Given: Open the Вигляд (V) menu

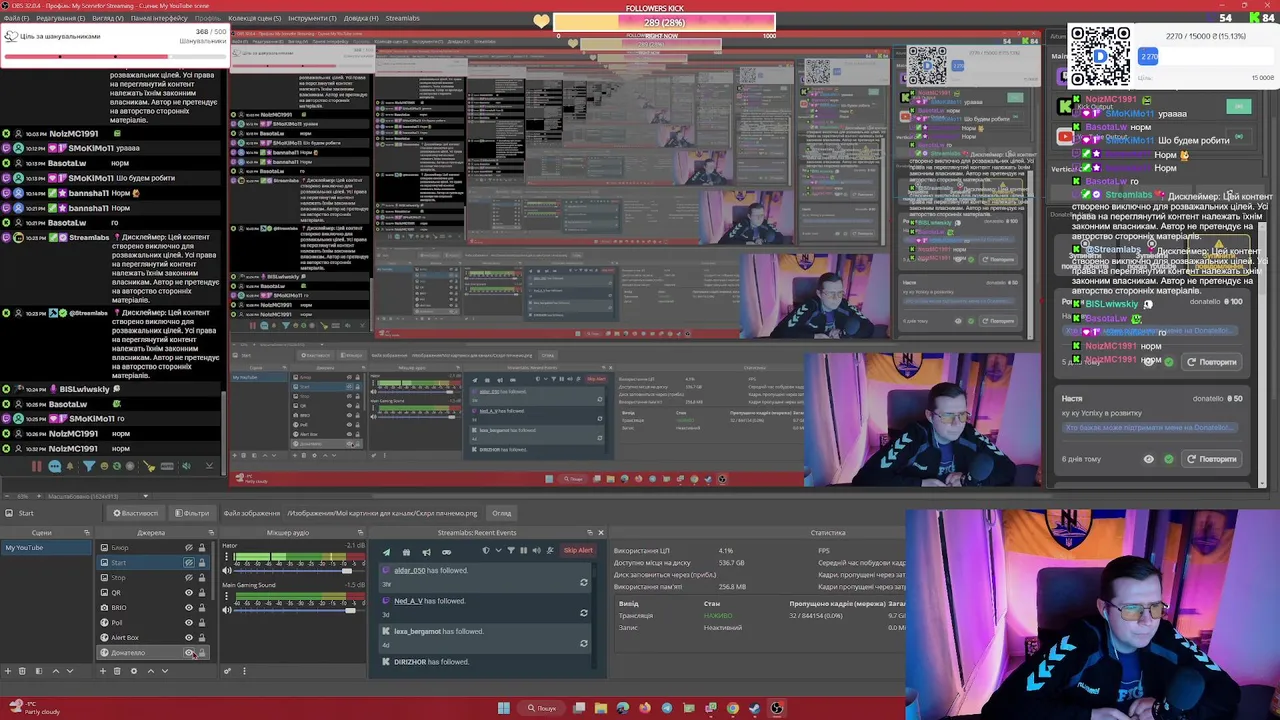Looking at the screenshot, I should tap(108, 18).
